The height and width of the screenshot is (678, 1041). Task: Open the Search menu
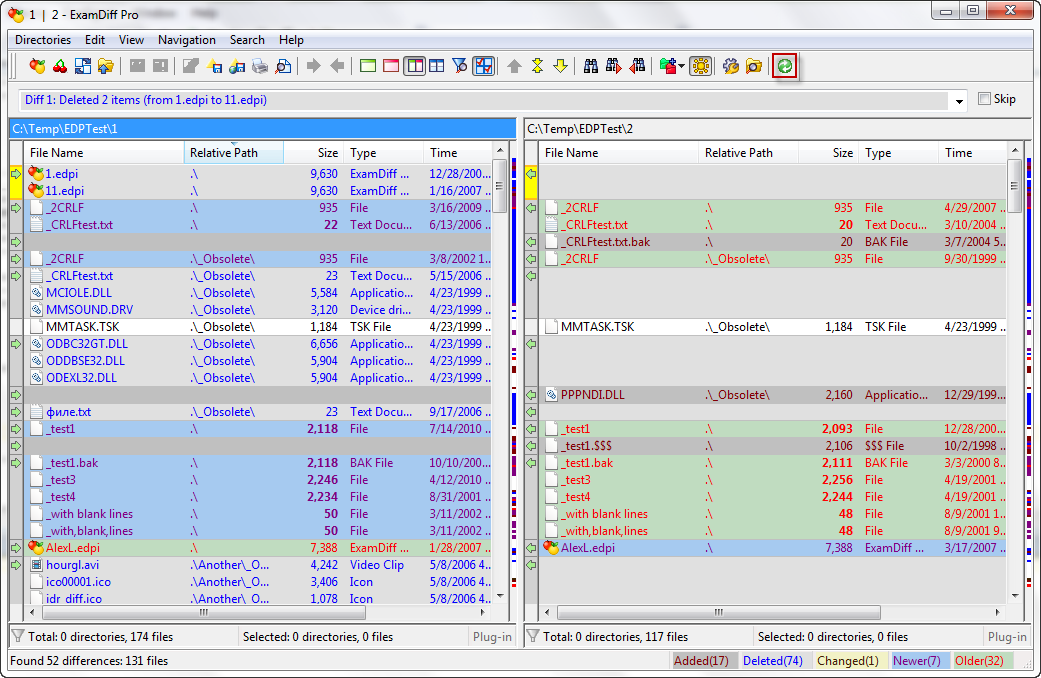[x=247, y=40]
